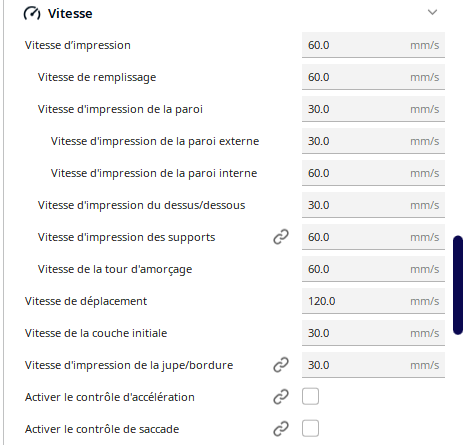Edit the paroi interne speed field
The width and height of the screenshot is (467, 445).
(x=373, y=173)
